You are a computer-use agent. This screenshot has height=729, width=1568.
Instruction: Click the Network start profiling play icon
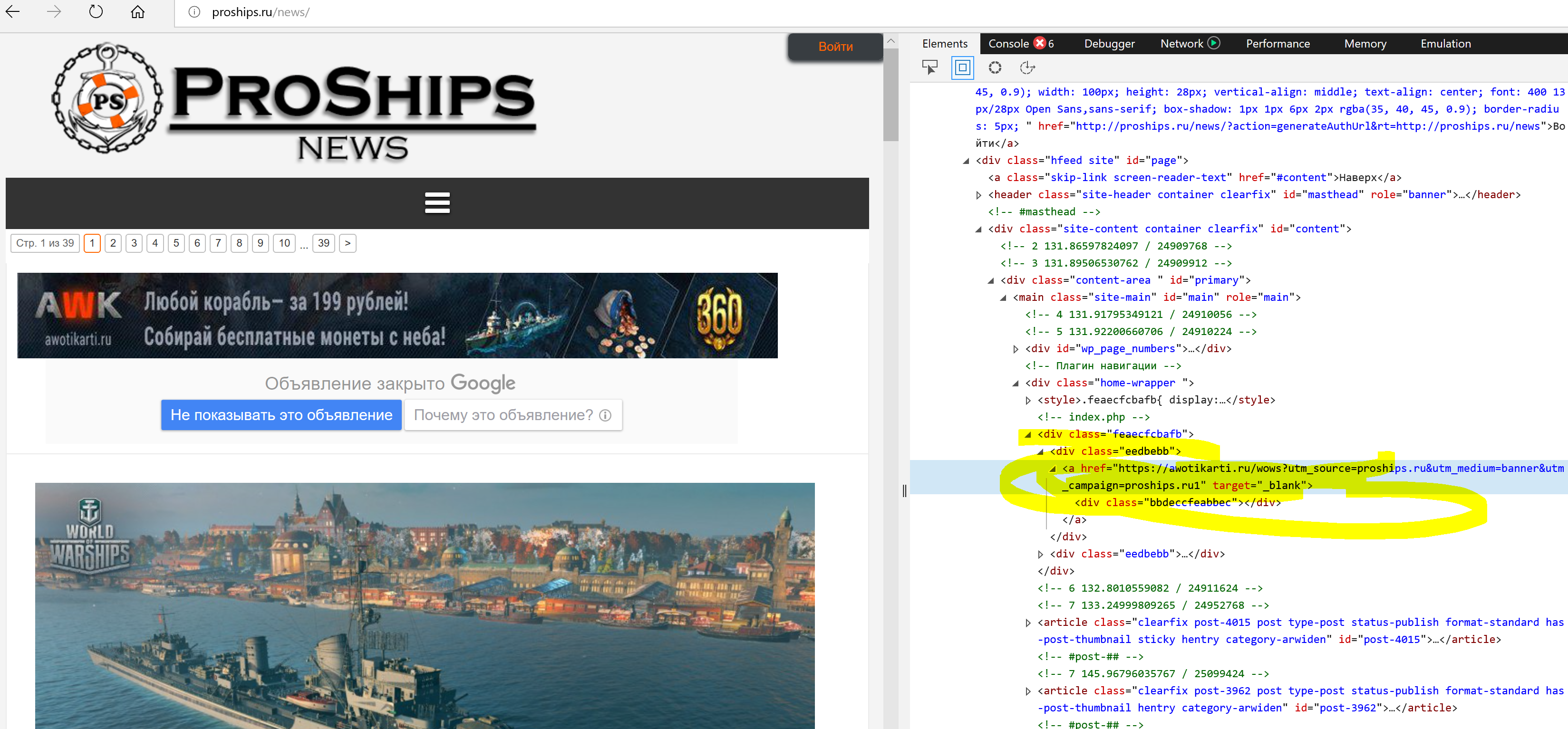click(x=1214, y=43)
